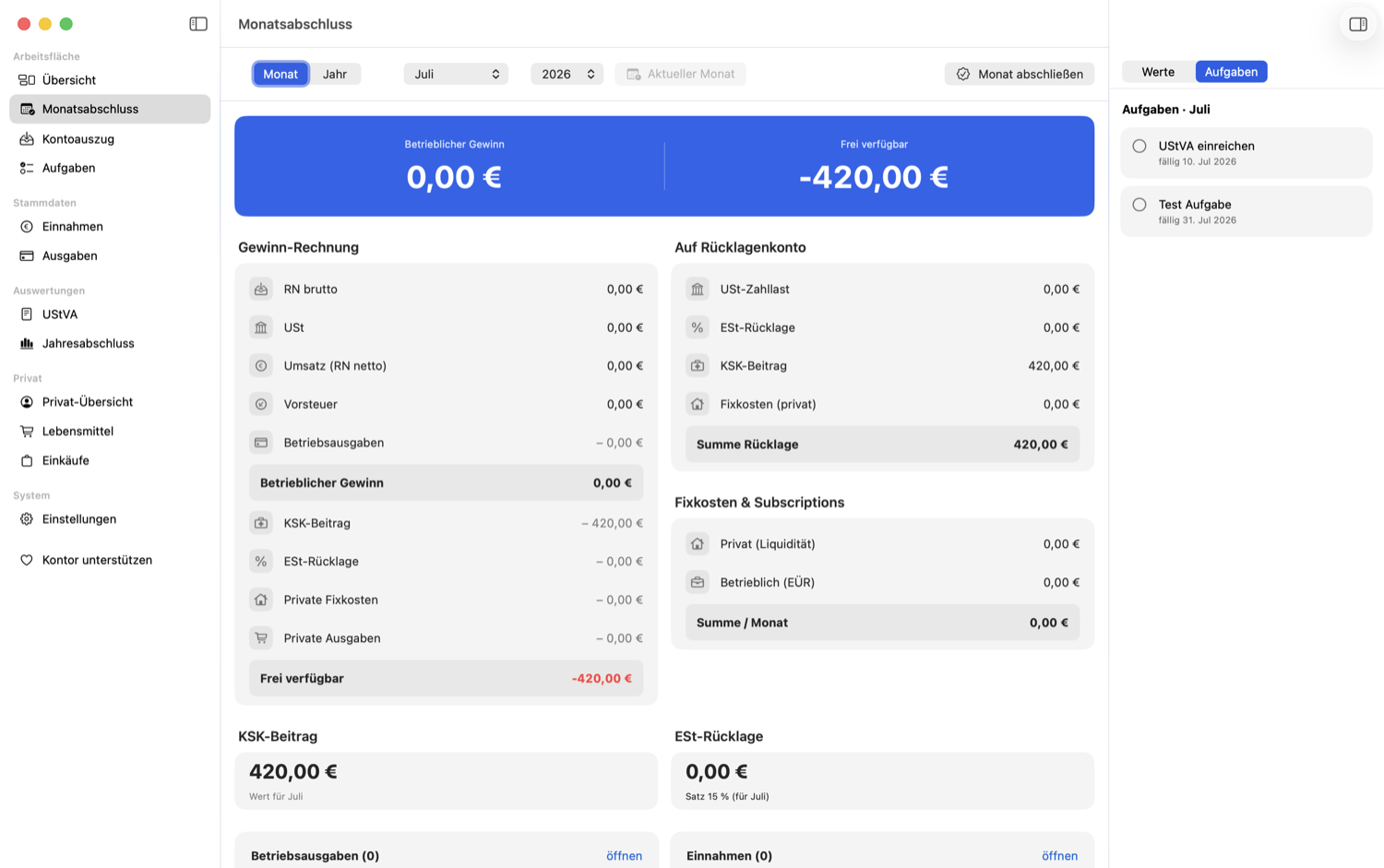Click the Ausgaben card icon

point(27,256)
